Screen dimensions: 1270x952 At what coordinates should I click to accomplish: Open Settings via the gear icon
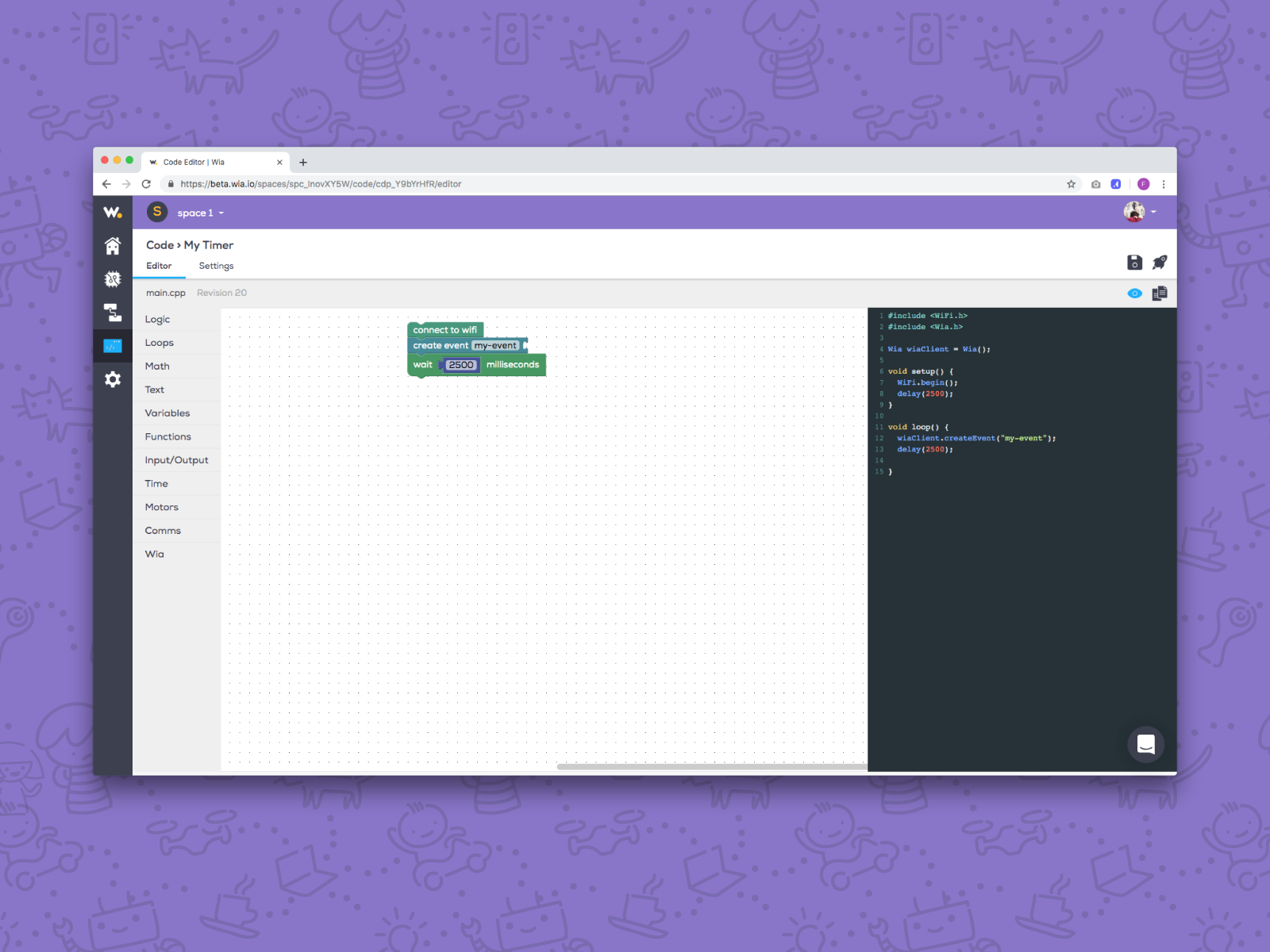click(x=113, y=379)
